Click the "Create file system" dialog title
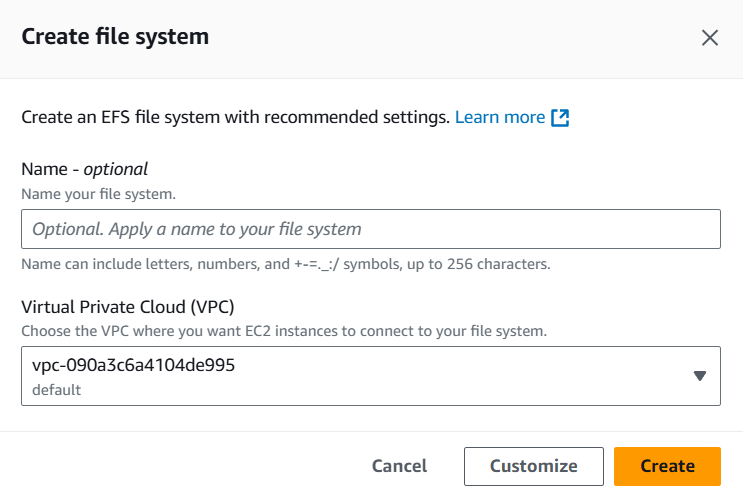This screenshot has height=499, width=743. [115, 38]
